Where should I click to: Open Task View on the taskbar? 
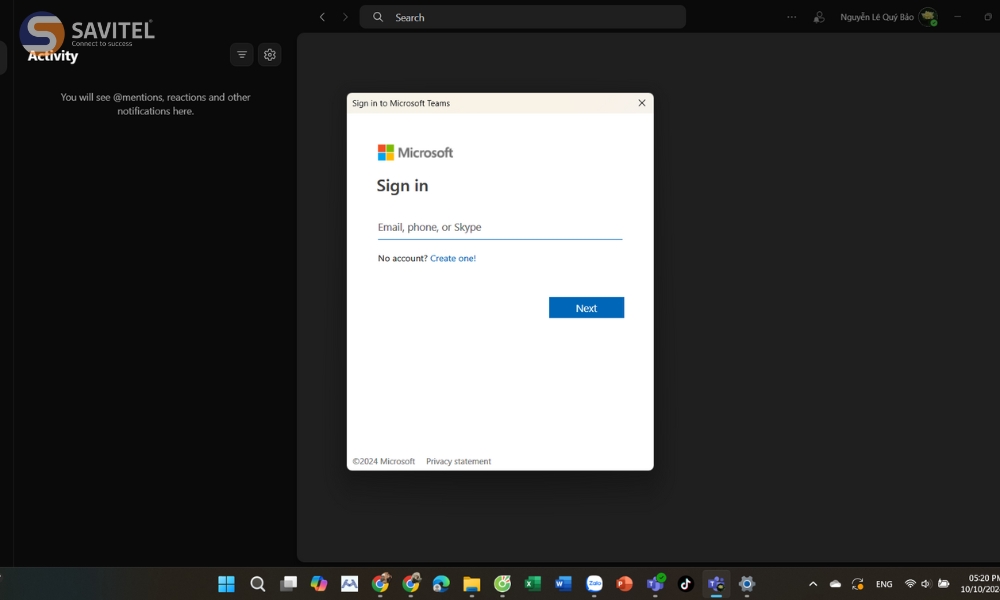click(x=288, y=583)
